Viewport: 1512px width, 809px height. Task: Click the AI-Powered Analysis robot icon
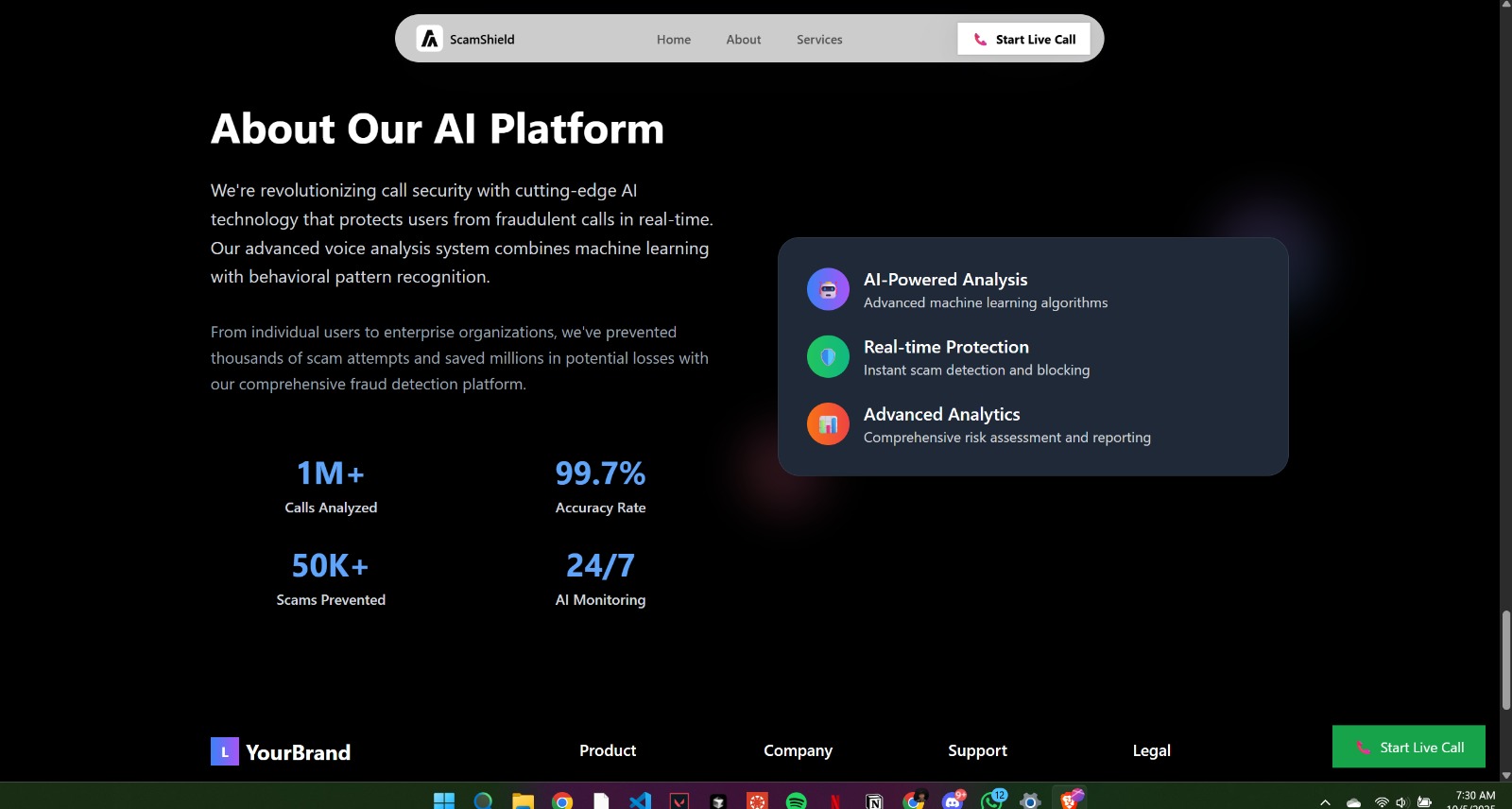point(828,289)
